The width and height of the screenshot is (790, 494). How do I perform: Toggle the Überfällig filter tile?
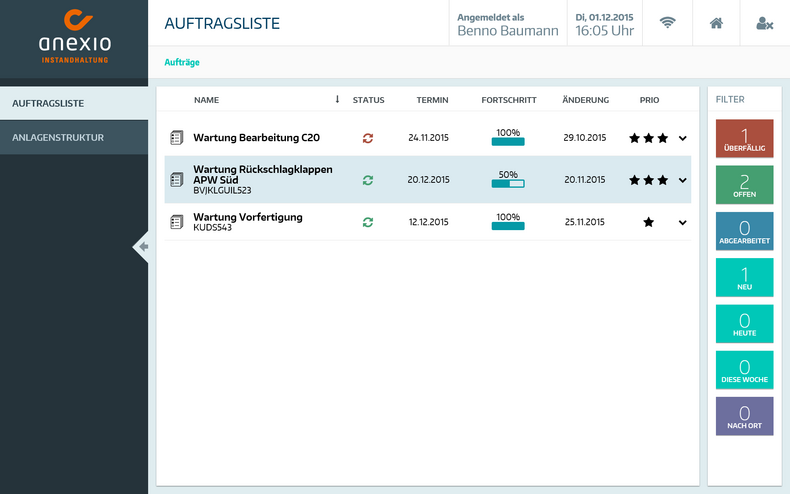pyautogui.click(x=744, y=139)
